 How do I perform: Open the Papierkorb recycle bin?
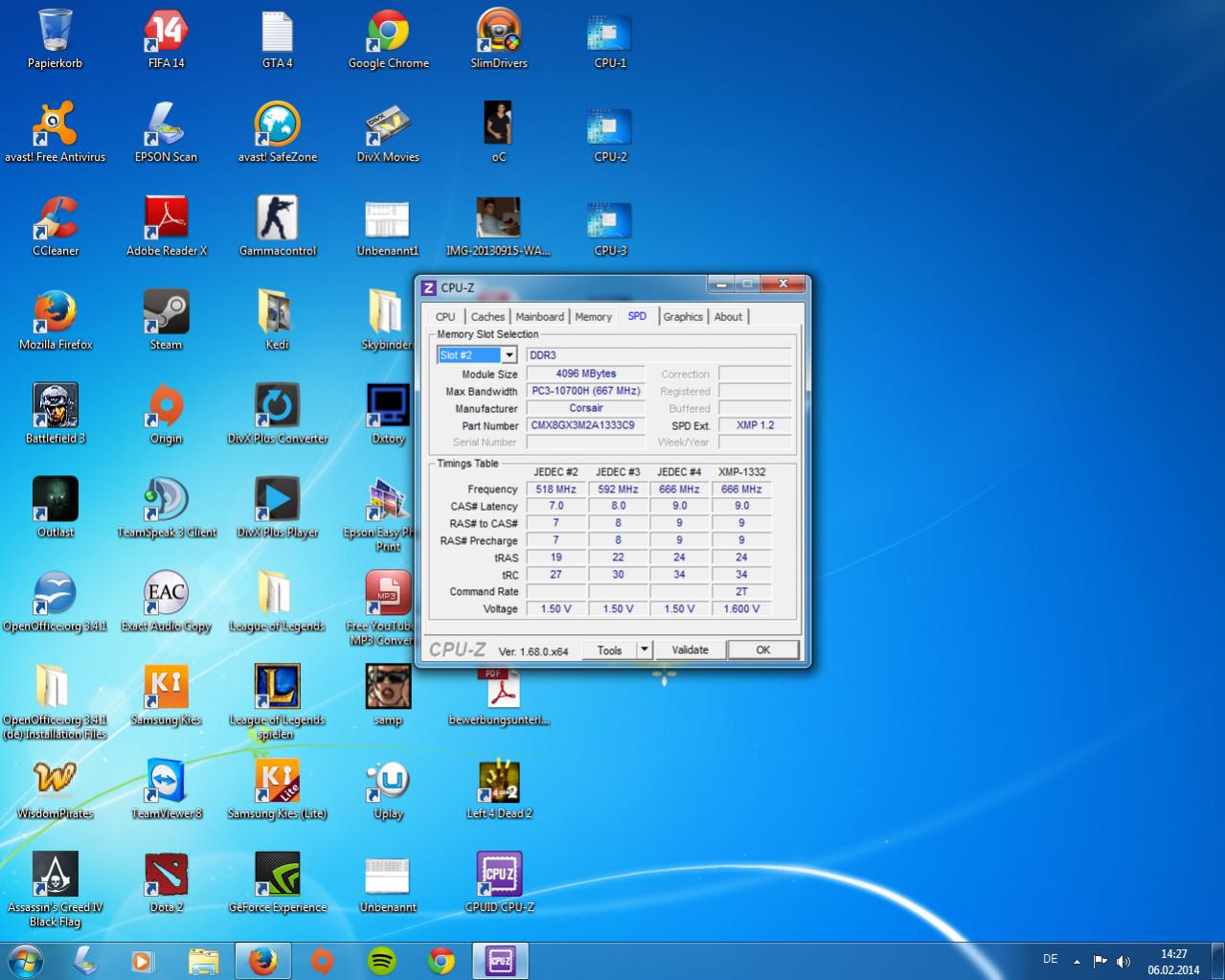point(56,32)
